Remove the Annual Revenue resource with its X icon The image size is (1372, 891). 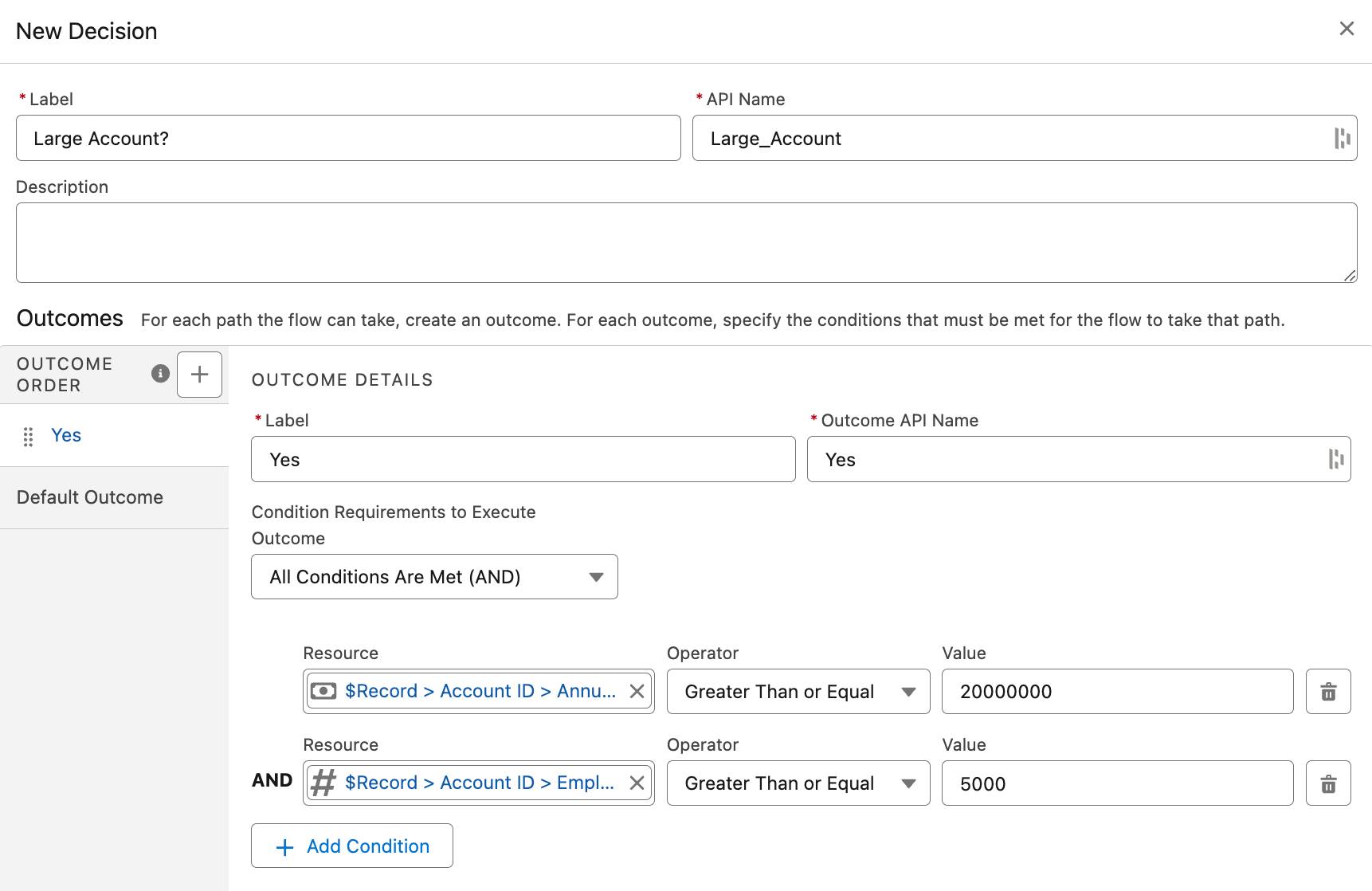(637, 691)
